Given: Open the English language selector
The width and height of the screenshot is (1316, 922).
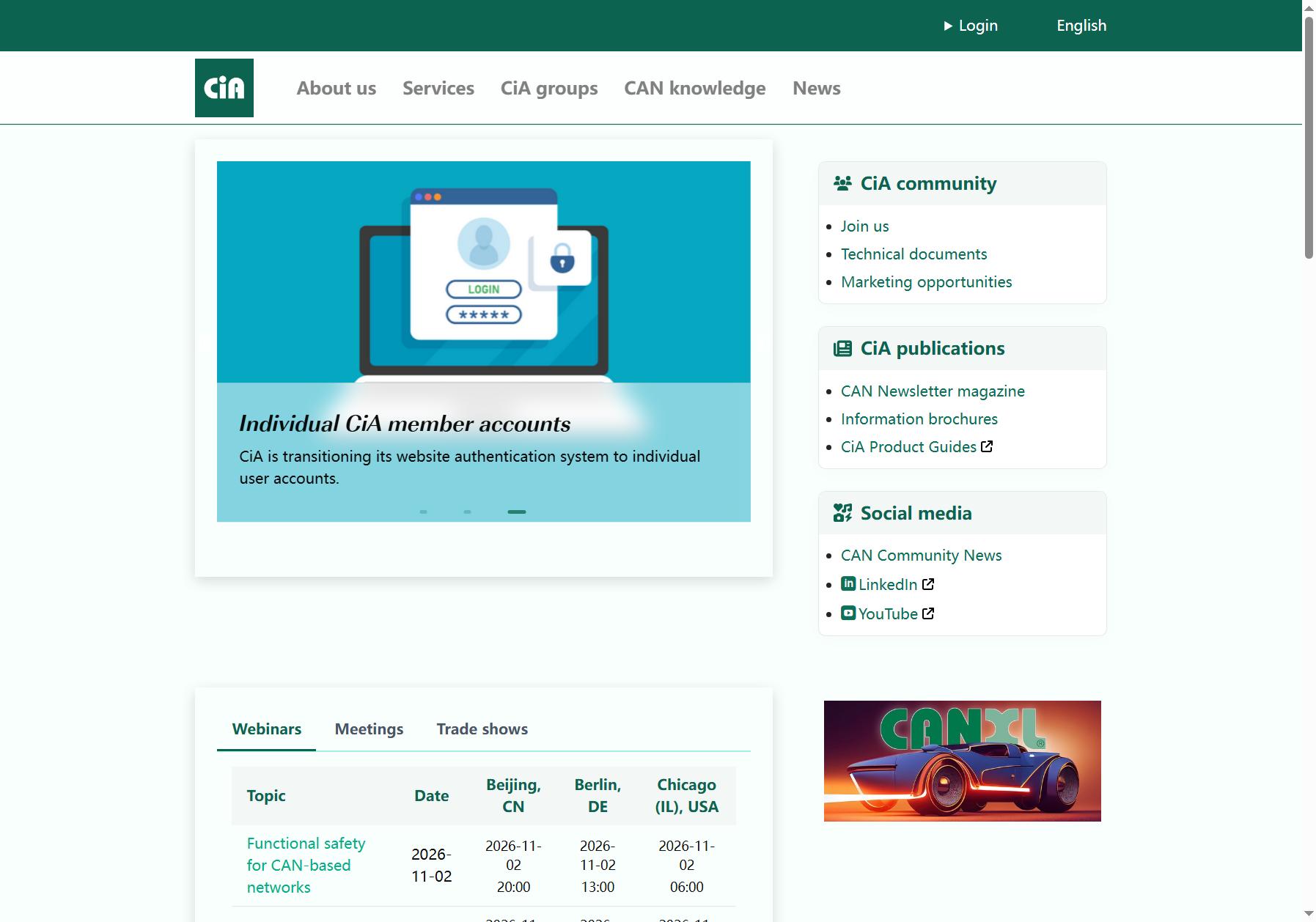Looking at the screenshot, I should click(1081, 26).
